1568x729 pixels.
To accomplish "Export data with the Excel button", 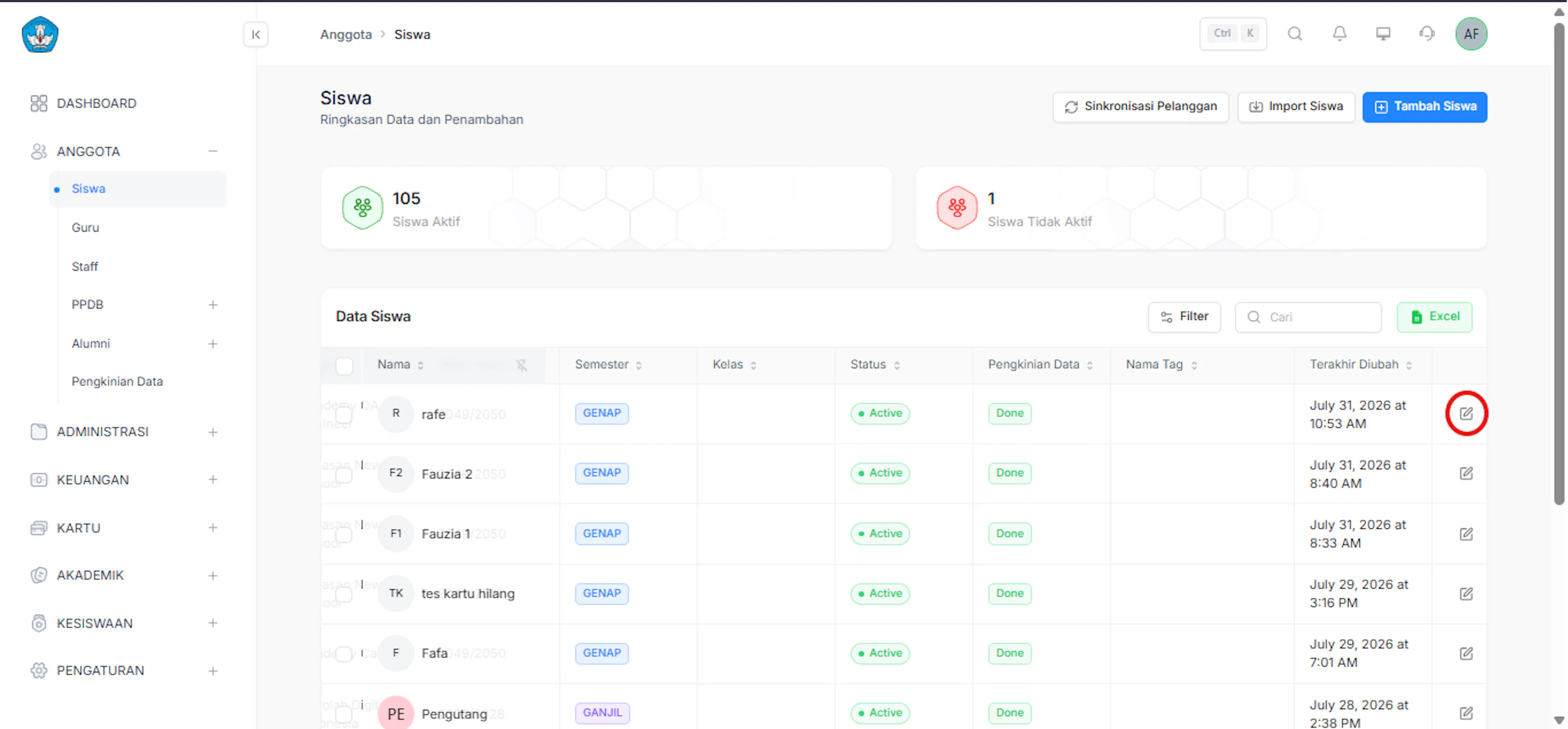I will click(1434, 317).
